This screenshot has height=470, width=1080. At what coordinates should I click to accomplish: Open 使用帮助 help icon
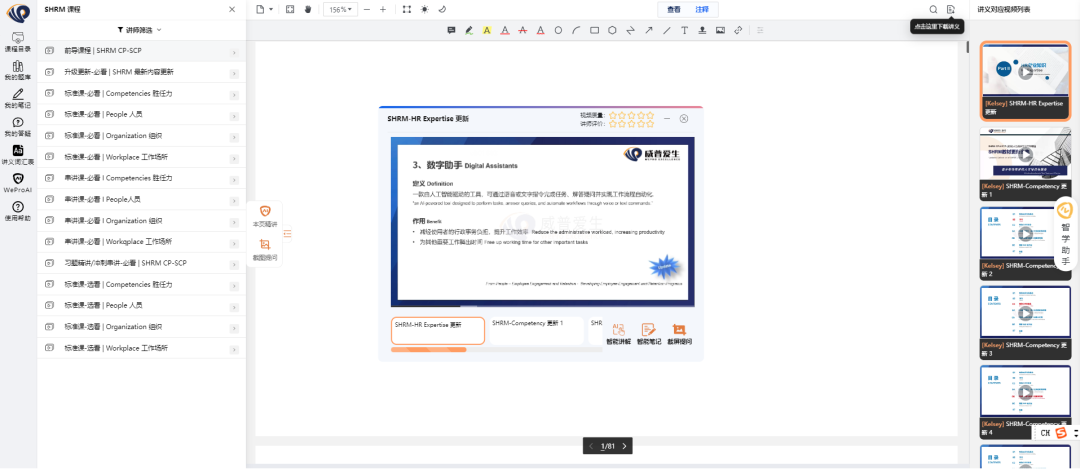pos(18,211)
